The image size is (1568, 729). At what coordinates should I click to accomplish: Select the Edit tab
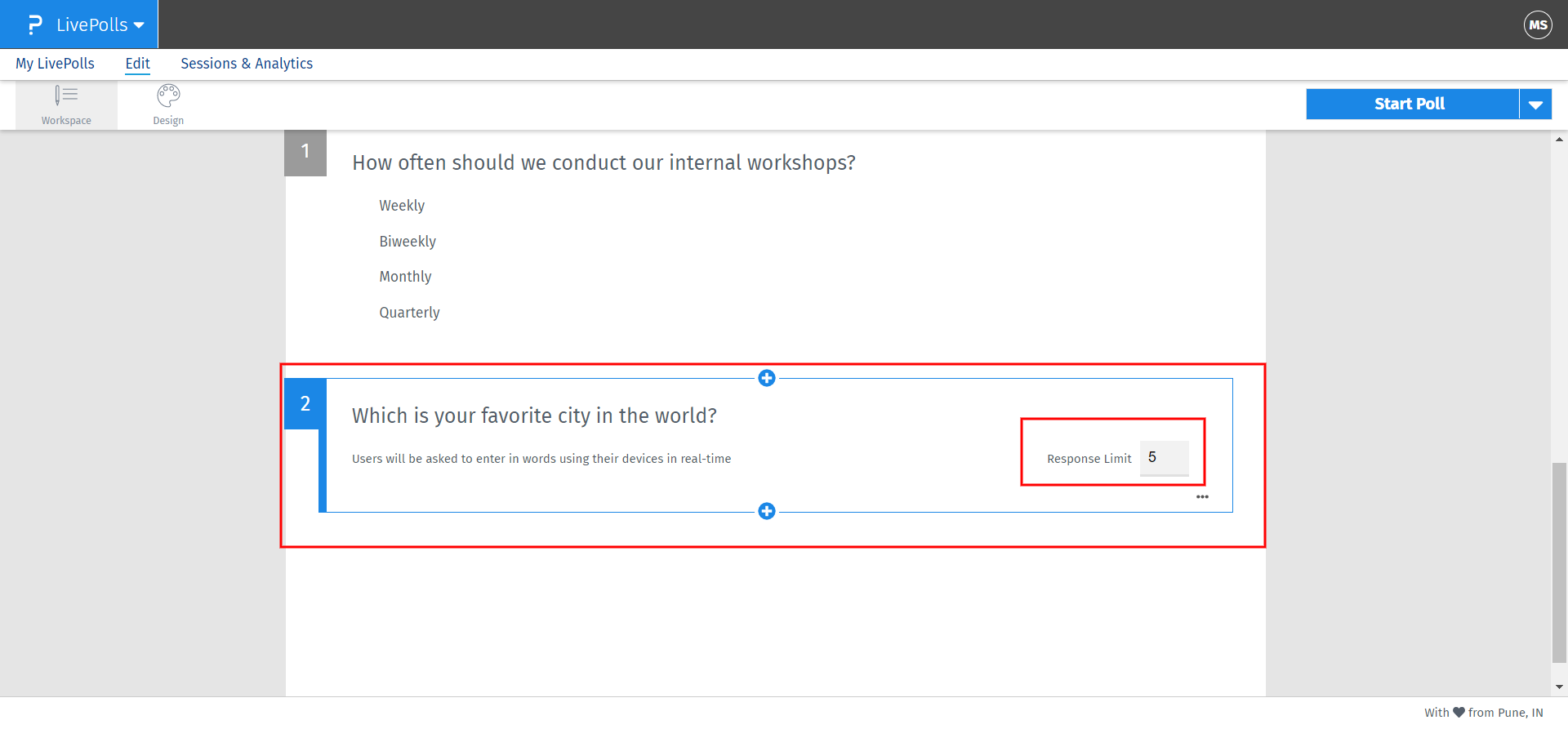pos(137,64)
